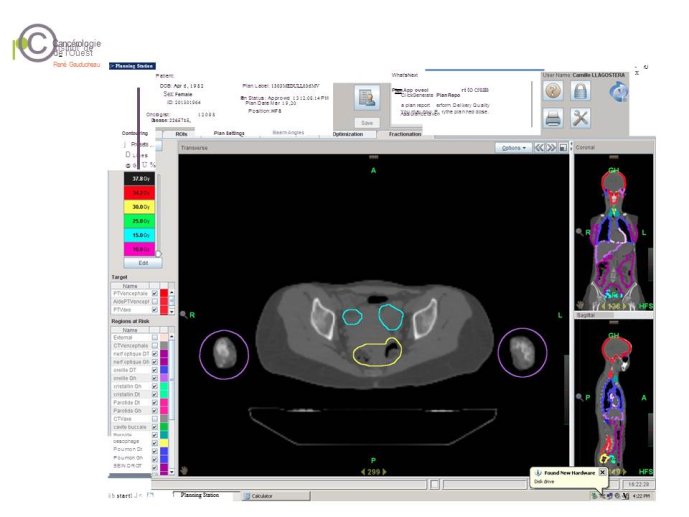Click the Target list scroll-down arrow
Viewport: 689px width, 517px height.
tap(172, 311)
